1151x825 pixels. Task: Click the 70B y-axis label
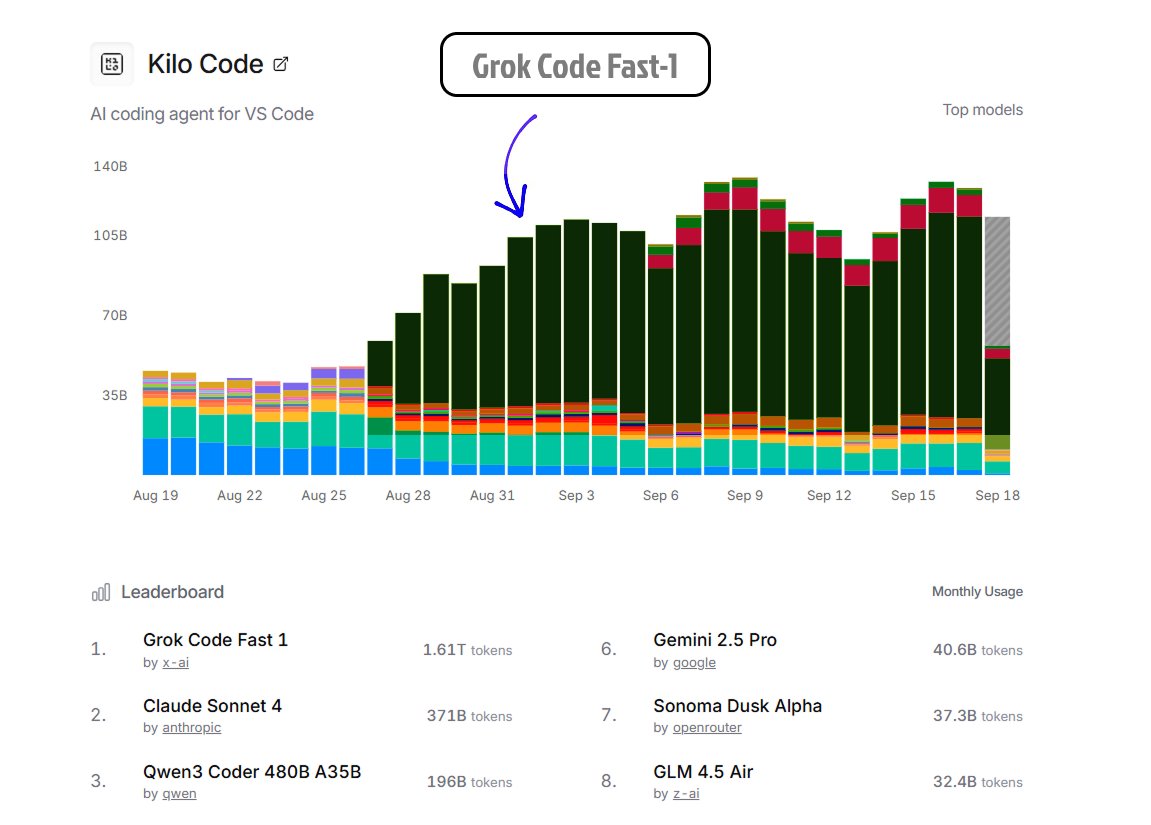(x=115, y=316)
